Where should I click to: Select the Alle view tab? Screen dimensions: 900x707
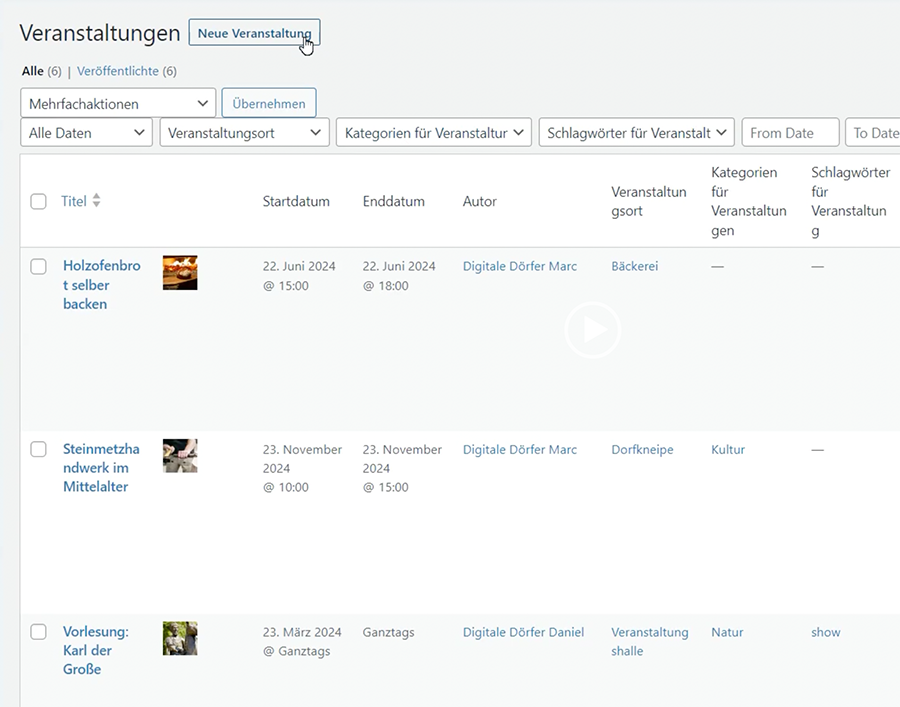pyautogui.click(x=33, y=71)
